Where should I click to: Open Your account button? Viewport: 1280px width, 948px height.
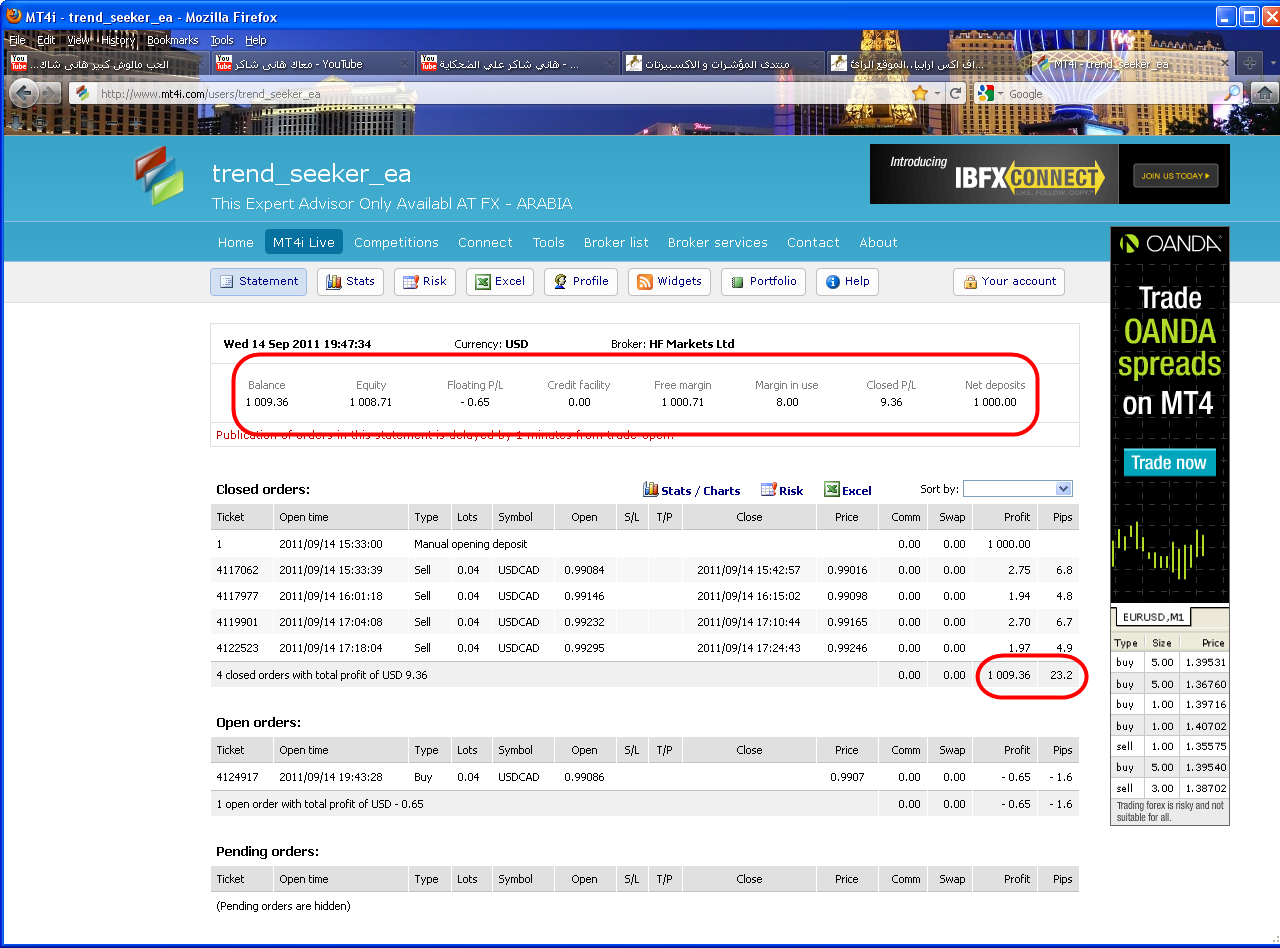click(x=1009, y=282)
